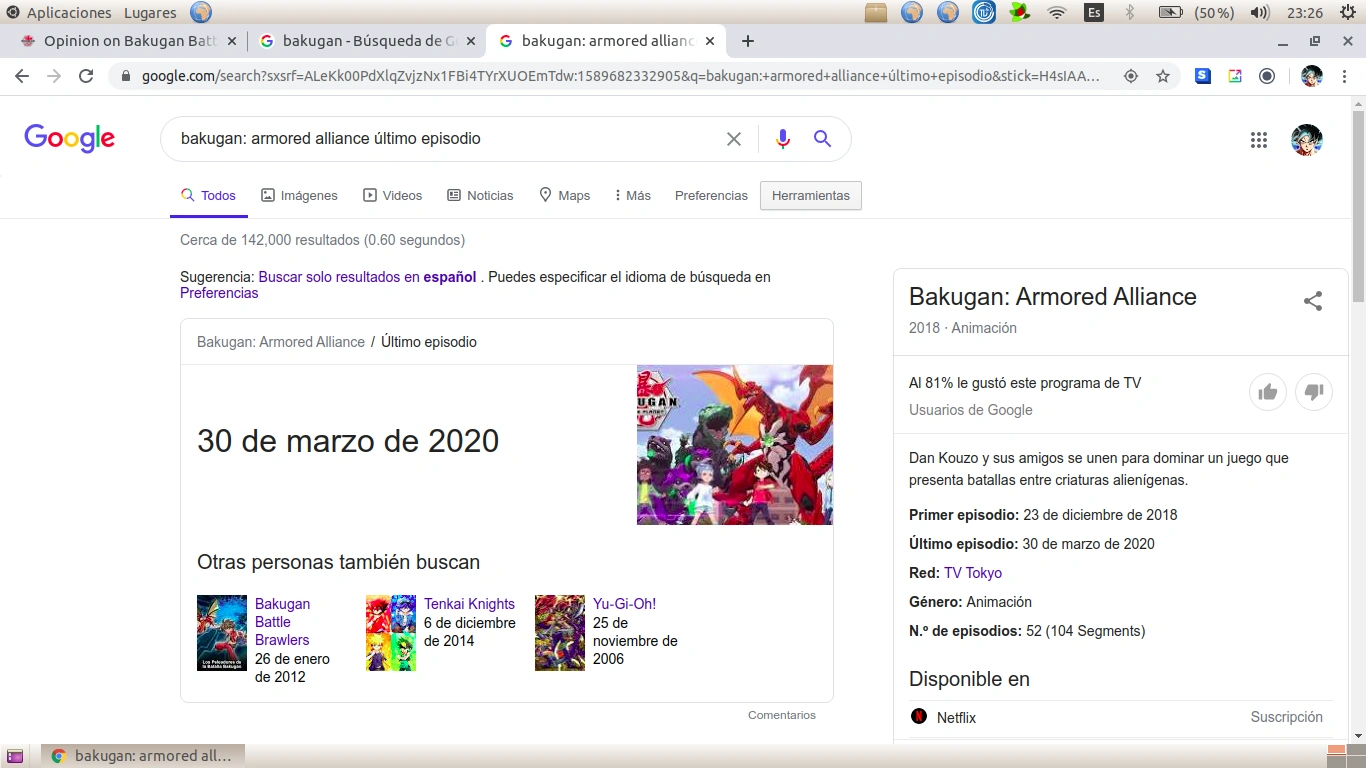This screenshot has height=768, width=1366.
Task: Switch to the Imágenes search tab
Action: (299, 195)
